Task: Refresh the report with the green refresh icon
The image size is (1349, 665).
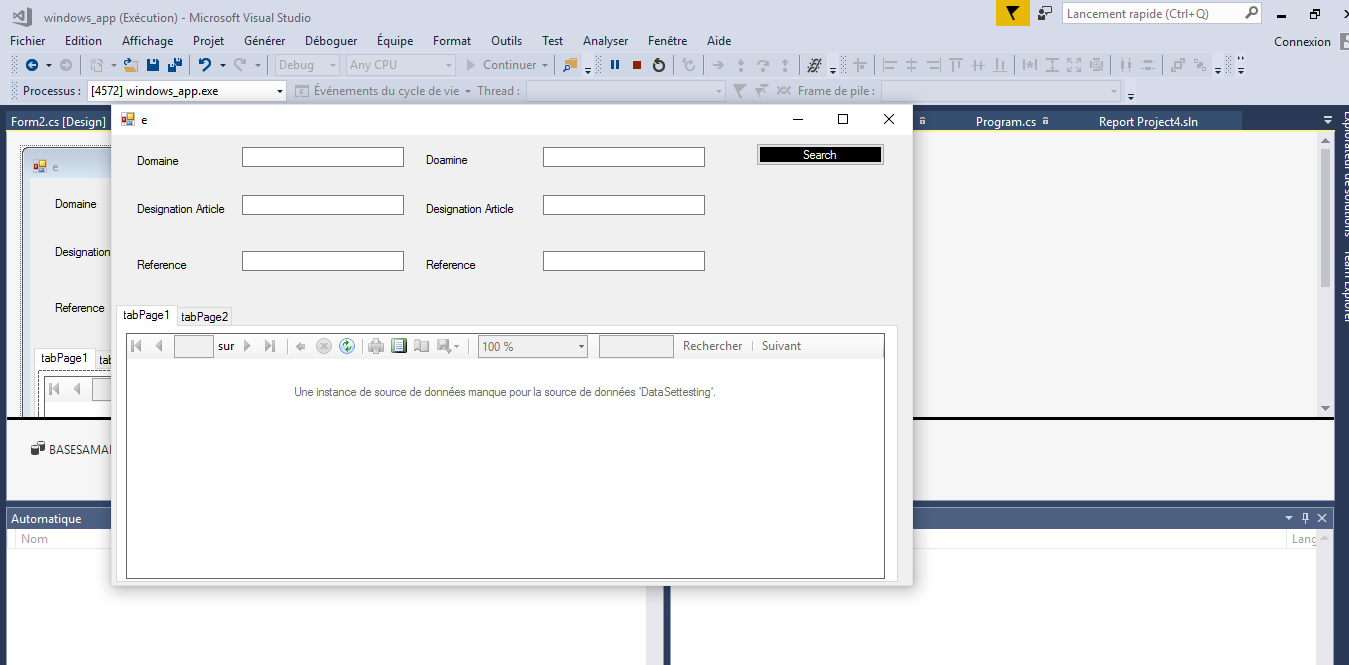Action: [x=348, y=345]
